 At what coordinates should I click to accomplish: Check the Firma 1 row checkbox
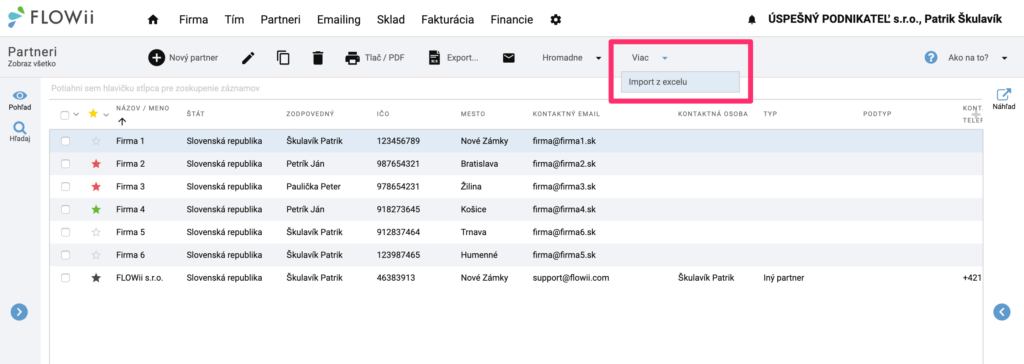[65, 141]
